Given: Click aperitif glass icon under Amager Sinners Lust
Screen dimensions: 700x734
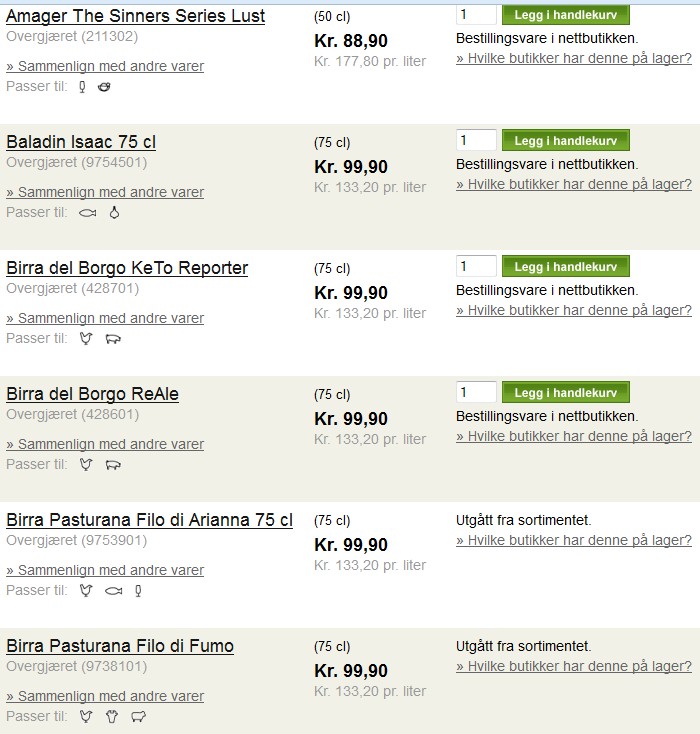Looking at the screenshot, I should tap(82, 87).
